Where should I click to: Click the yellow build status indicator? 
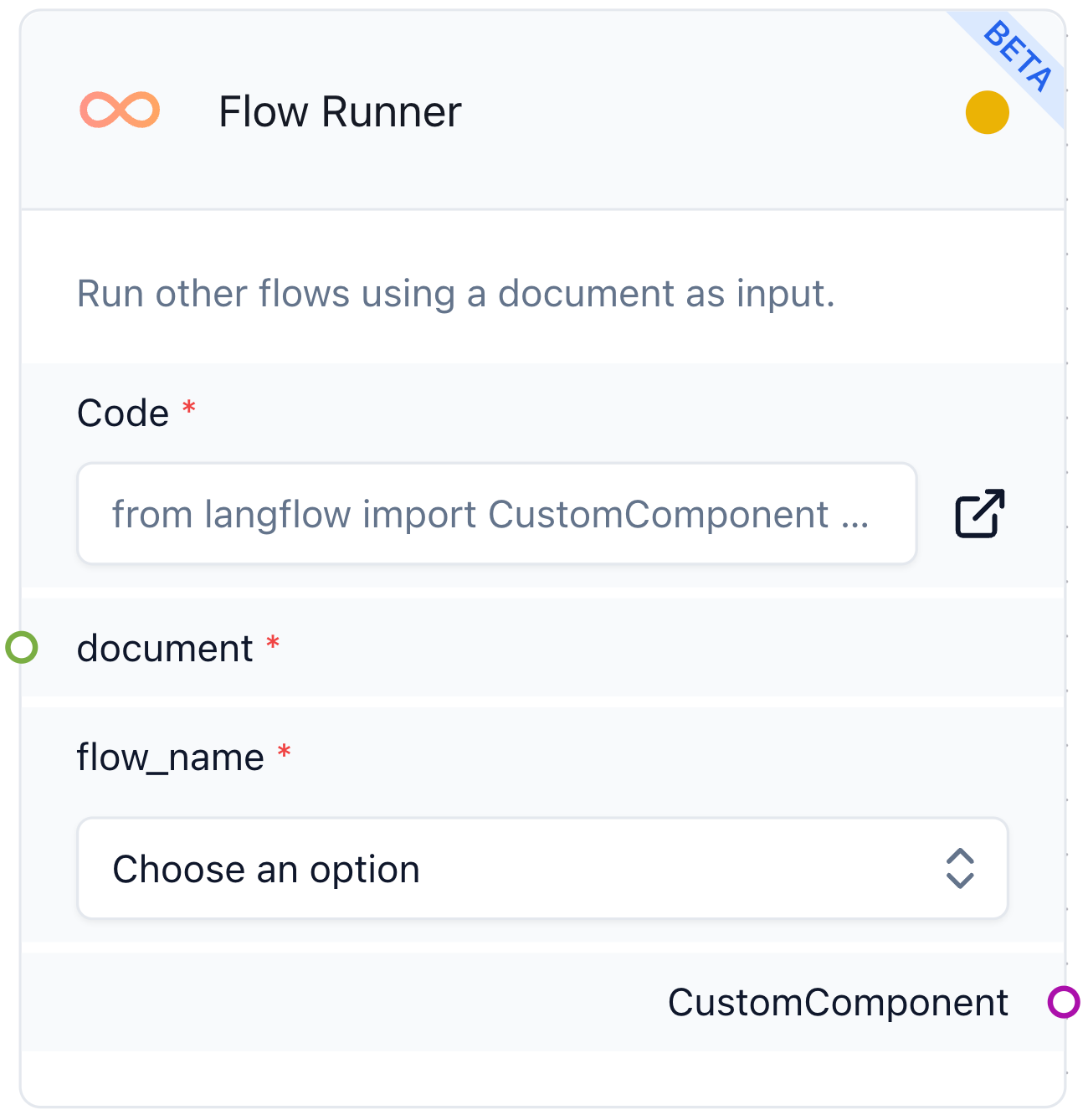[987, 112]
